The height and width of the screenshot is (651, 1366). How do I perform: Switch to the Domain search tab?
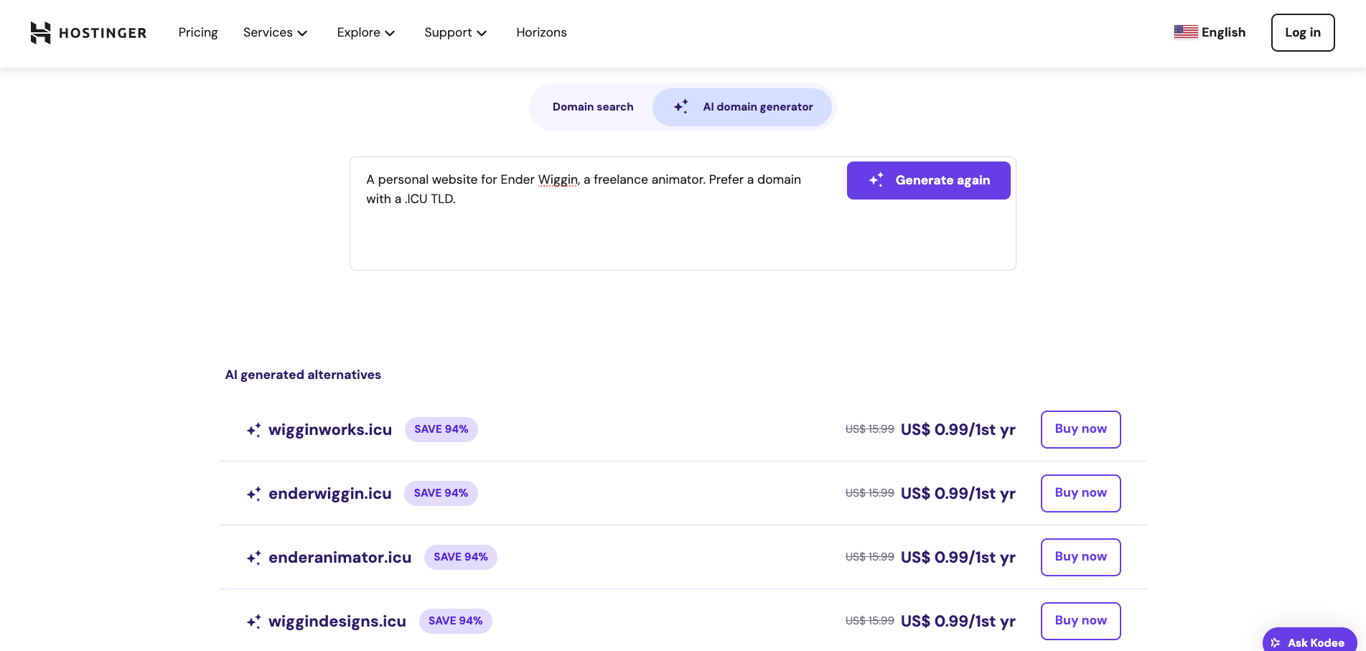click(593, 106)
